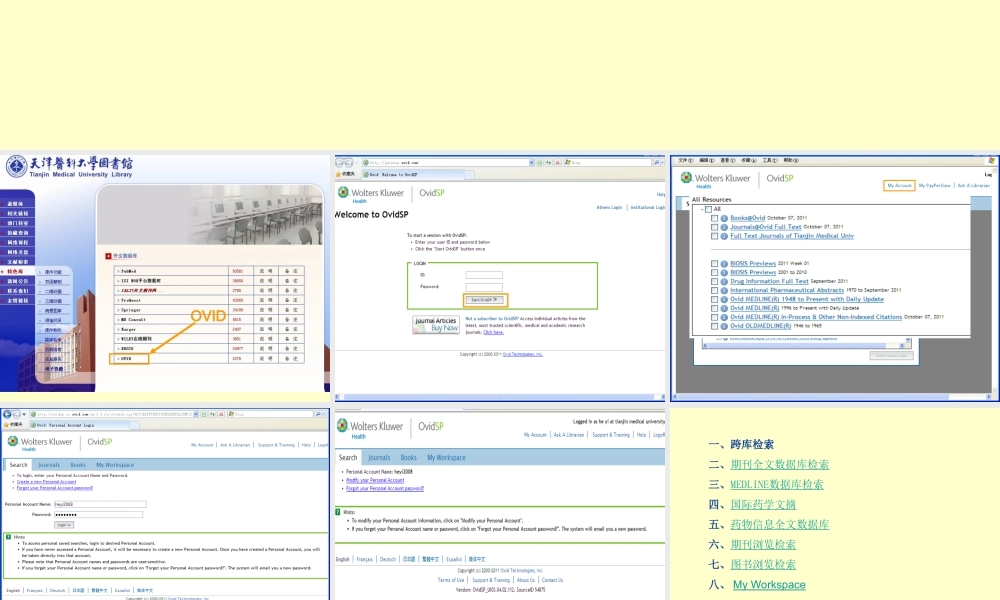Click the Journal Articles Buy Now graphic
Viewport: 1000px width, 600px height.
pyautogui.click(x=435, y=324)
